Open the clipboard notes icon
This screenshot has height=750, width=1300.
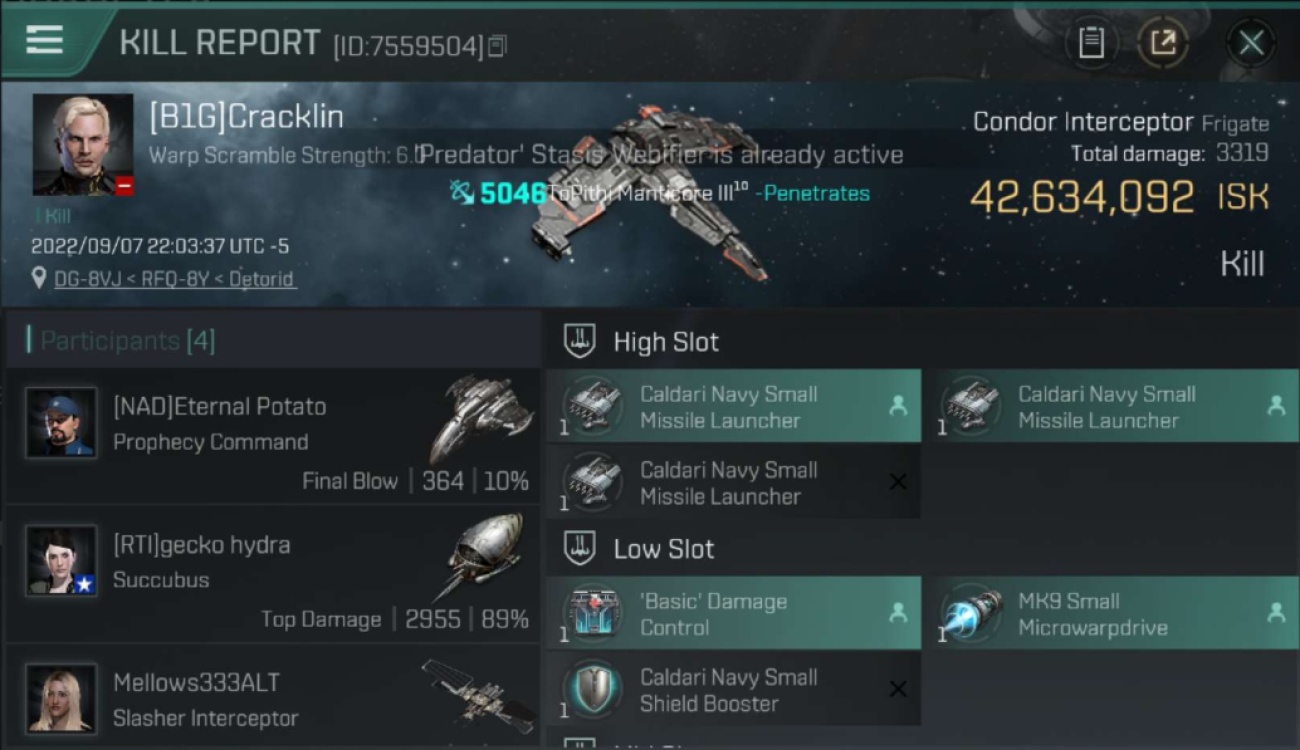point(1091,43)
